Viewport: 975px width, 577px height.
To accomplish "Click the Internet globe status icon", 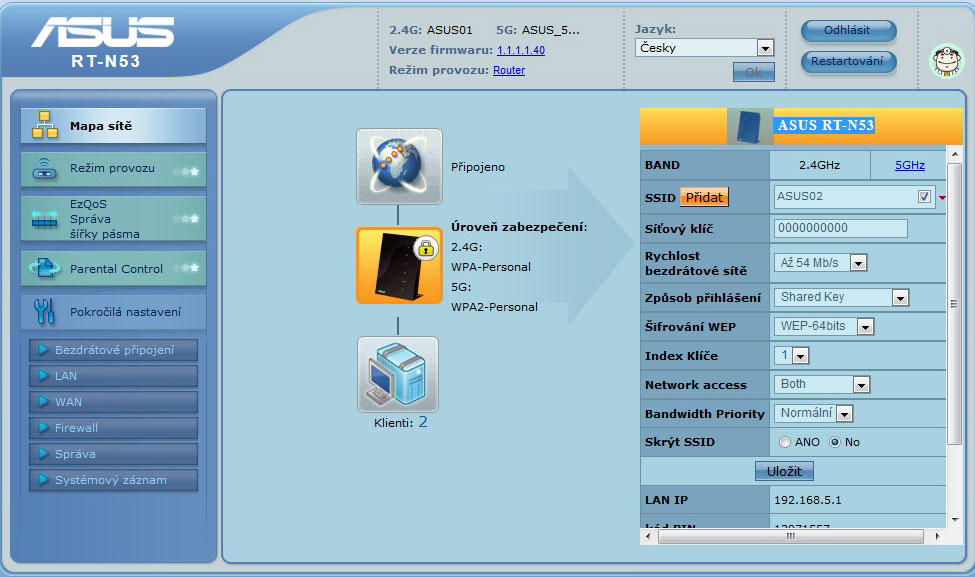I will tap(399, 167).
